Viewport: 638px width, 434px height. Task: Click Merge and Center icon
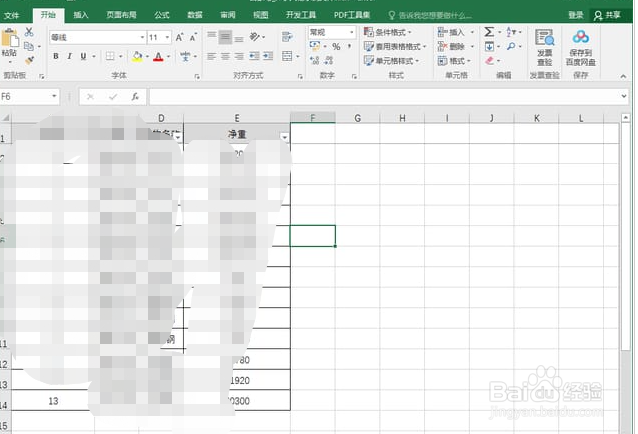287,56
